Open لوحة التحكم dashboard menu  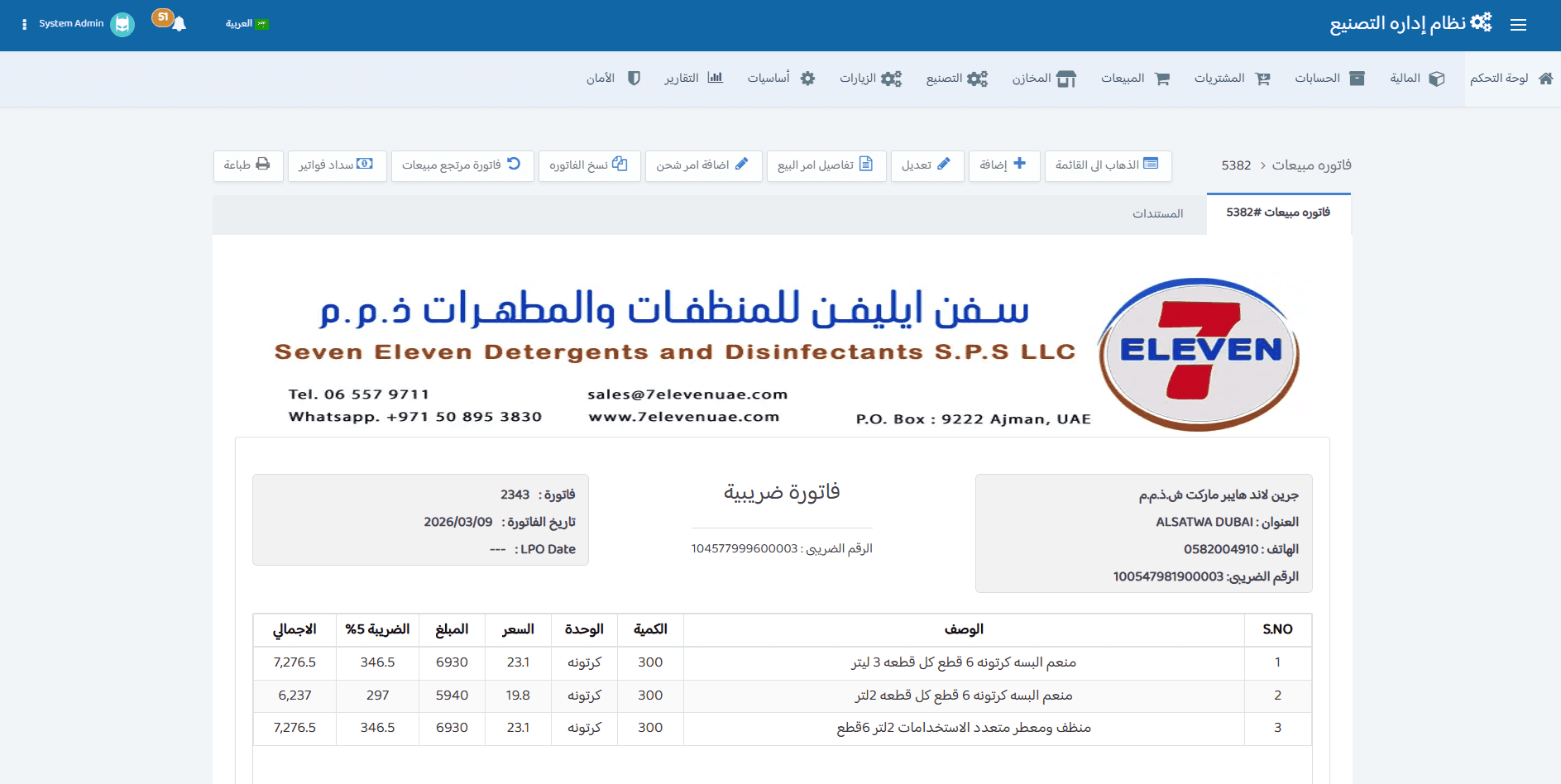(x=1511, y=79)
